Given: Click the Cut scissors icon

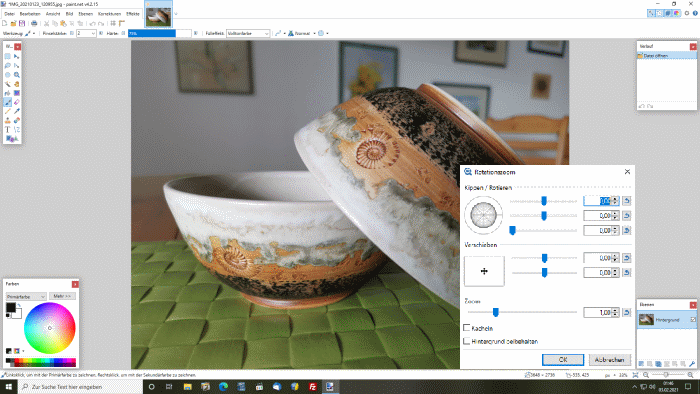Looking at the screenshot, I should (x=46, y=23).
